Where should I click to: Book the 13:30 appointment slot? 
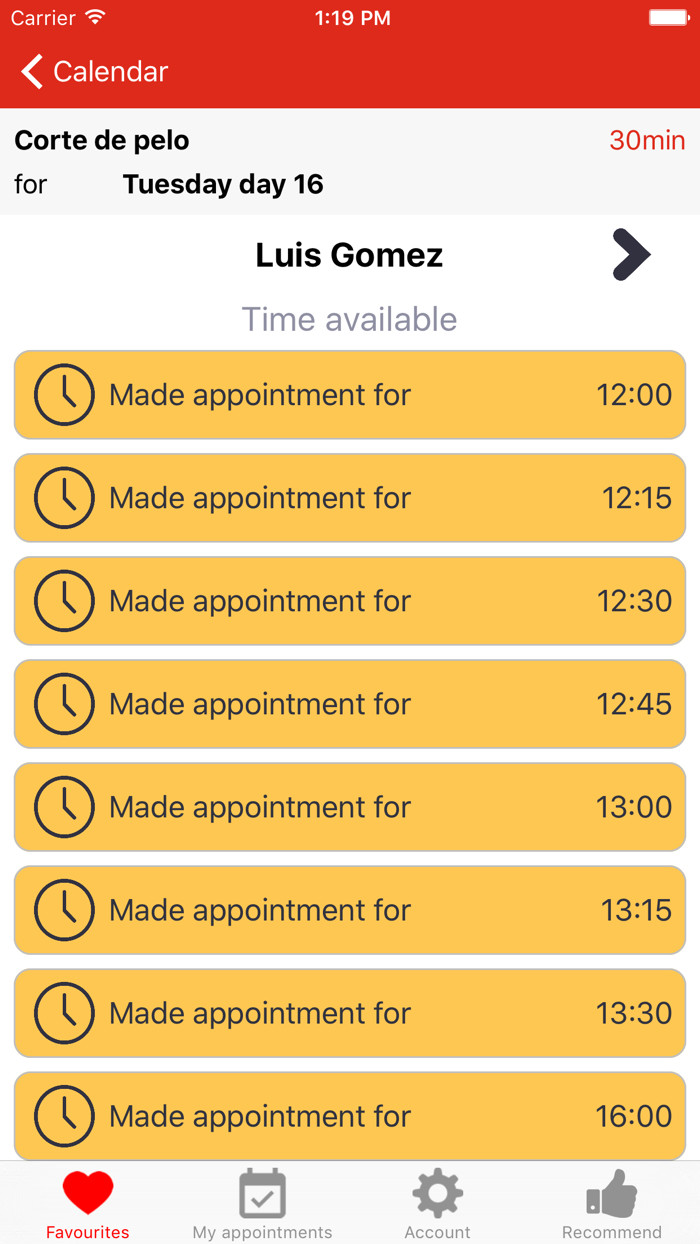[350, 1013]
